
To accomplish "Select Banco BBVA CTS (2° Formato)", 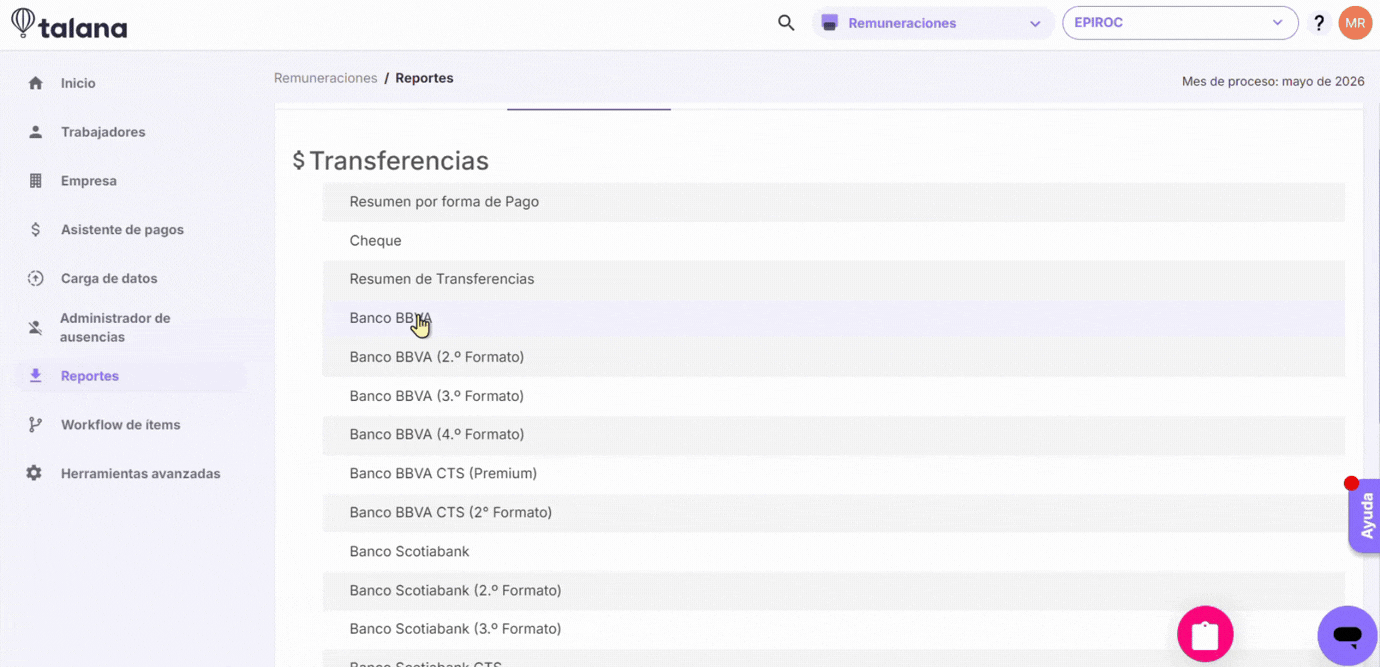I will [x=833, y=512].
